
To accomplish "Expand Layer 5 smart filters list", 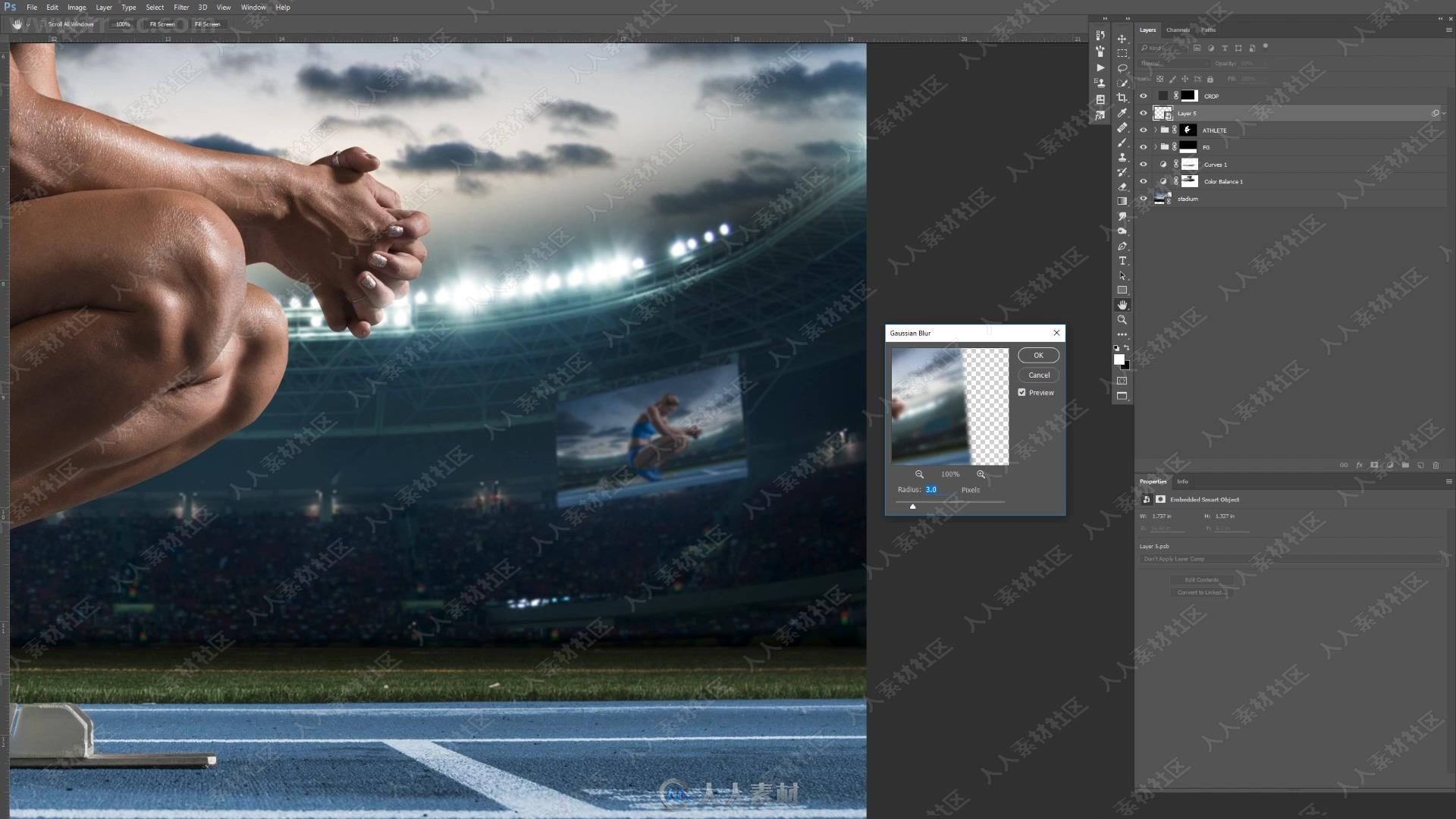I will coord(1444,113).
